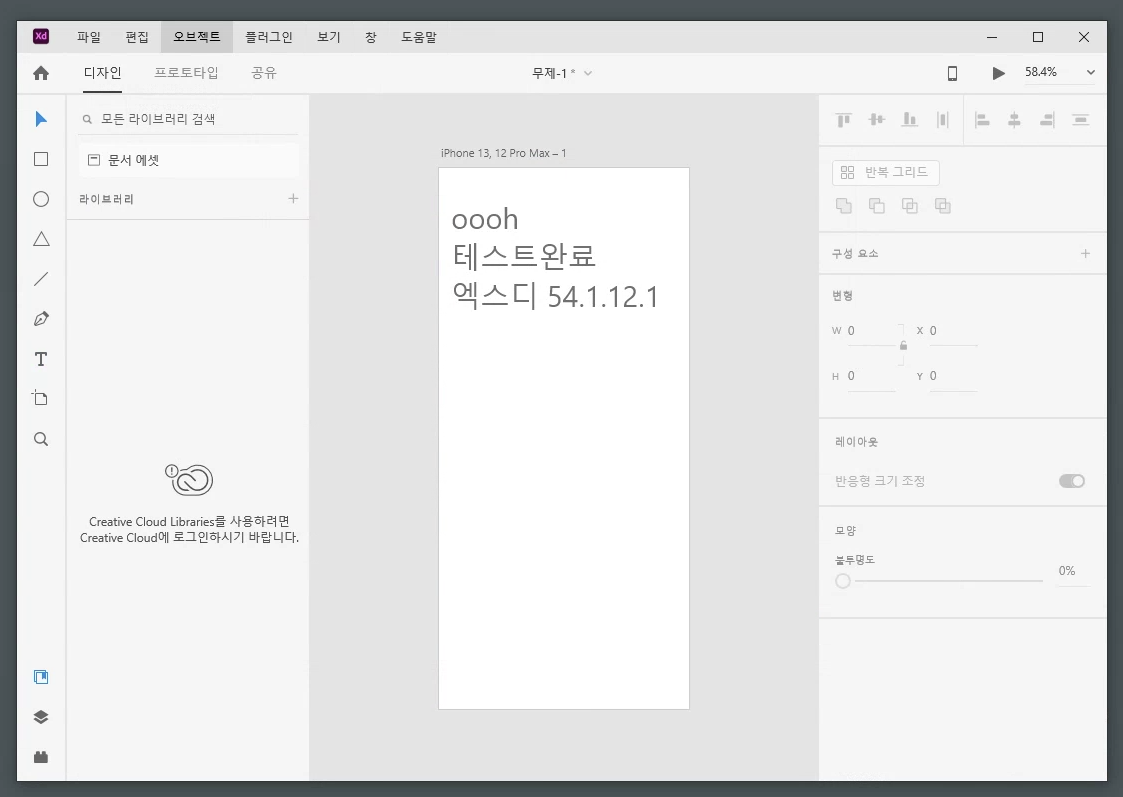Screen dimensions: 1123x797
Task: Switch to the 프로토타입 tab
Action: pyautogui.click(x=186, y=73)
